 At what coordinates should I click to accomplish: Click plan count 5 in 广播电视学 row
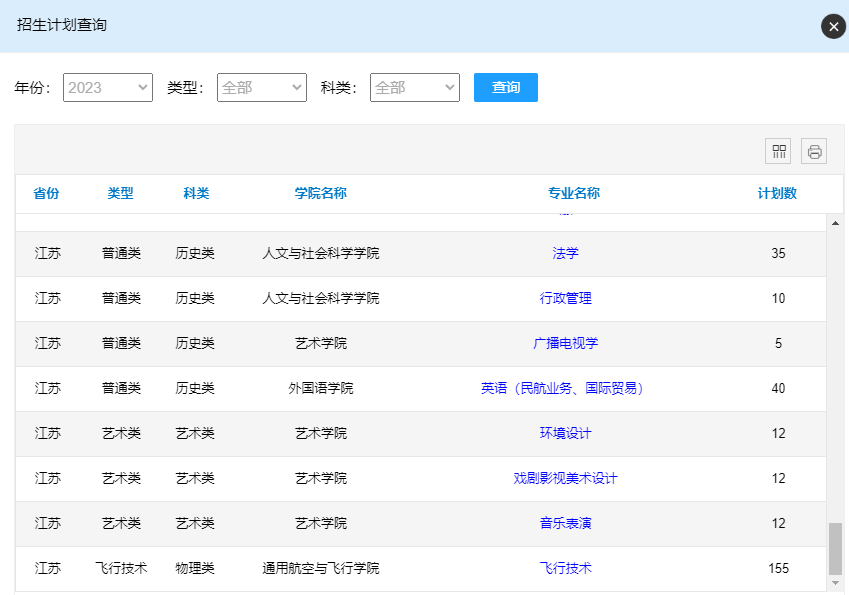coord(778,343)
